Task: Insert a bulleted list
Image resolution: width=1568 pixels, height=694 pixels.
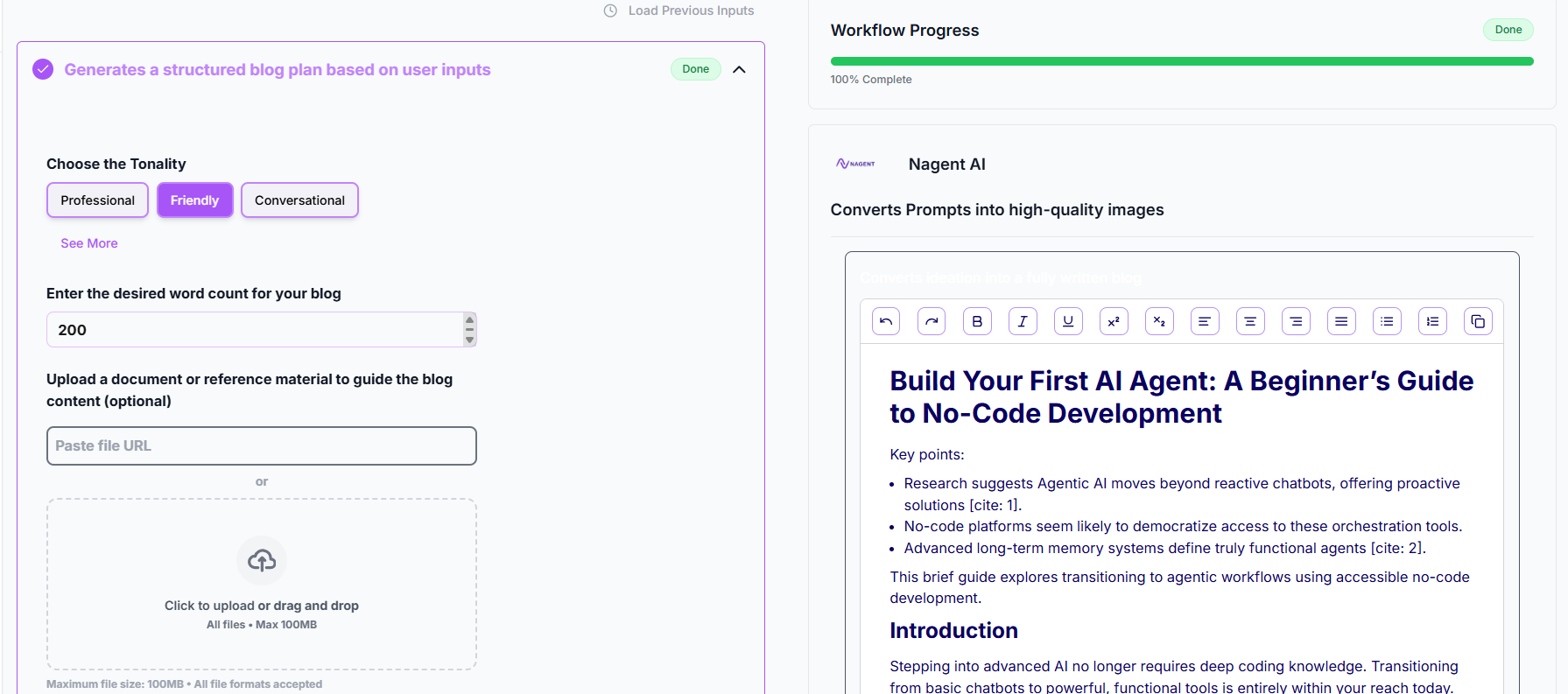Action: [x=1387, y=322]
